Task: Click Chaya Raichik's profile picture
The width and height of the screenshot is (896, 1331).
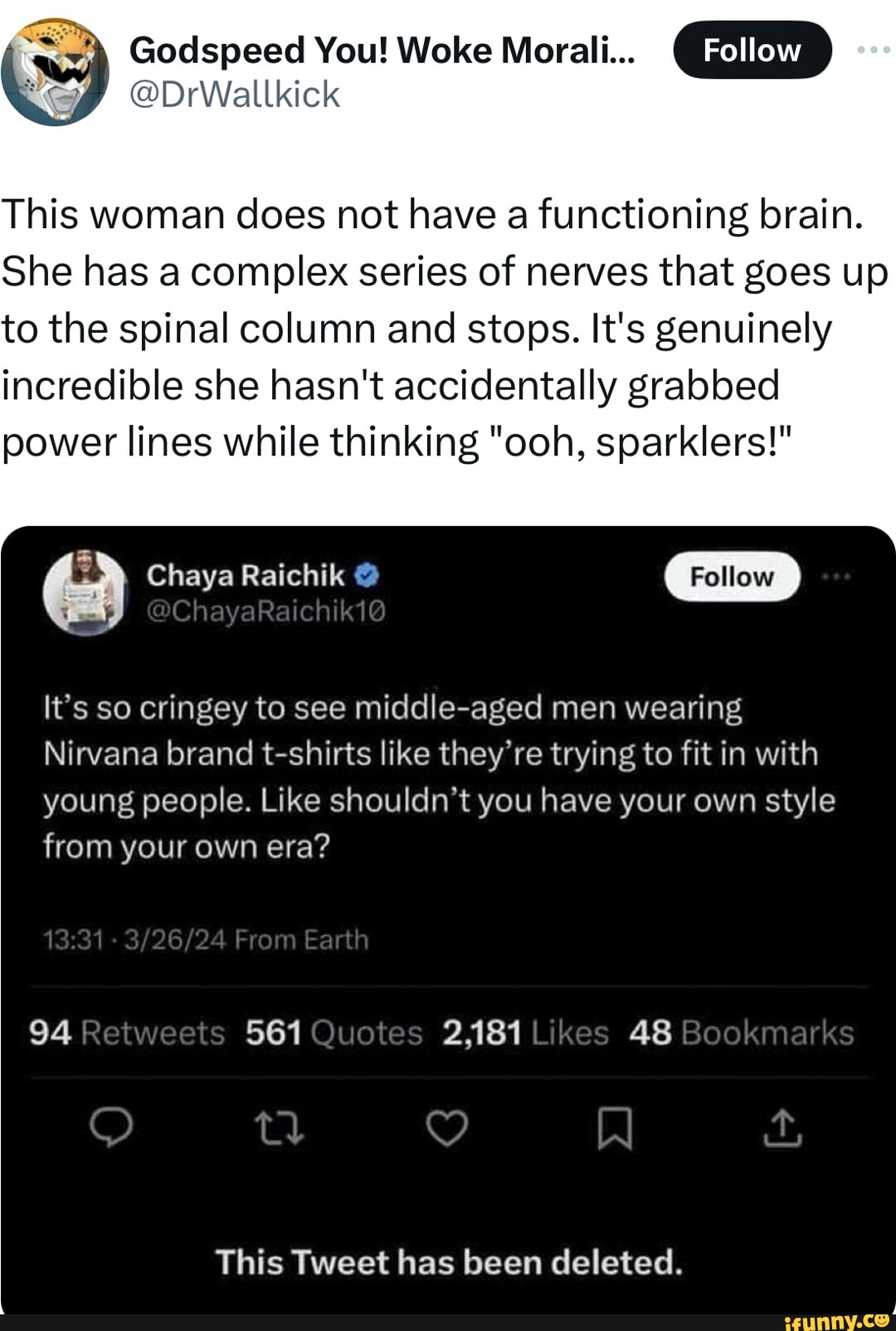Action: tap(83, 593)
